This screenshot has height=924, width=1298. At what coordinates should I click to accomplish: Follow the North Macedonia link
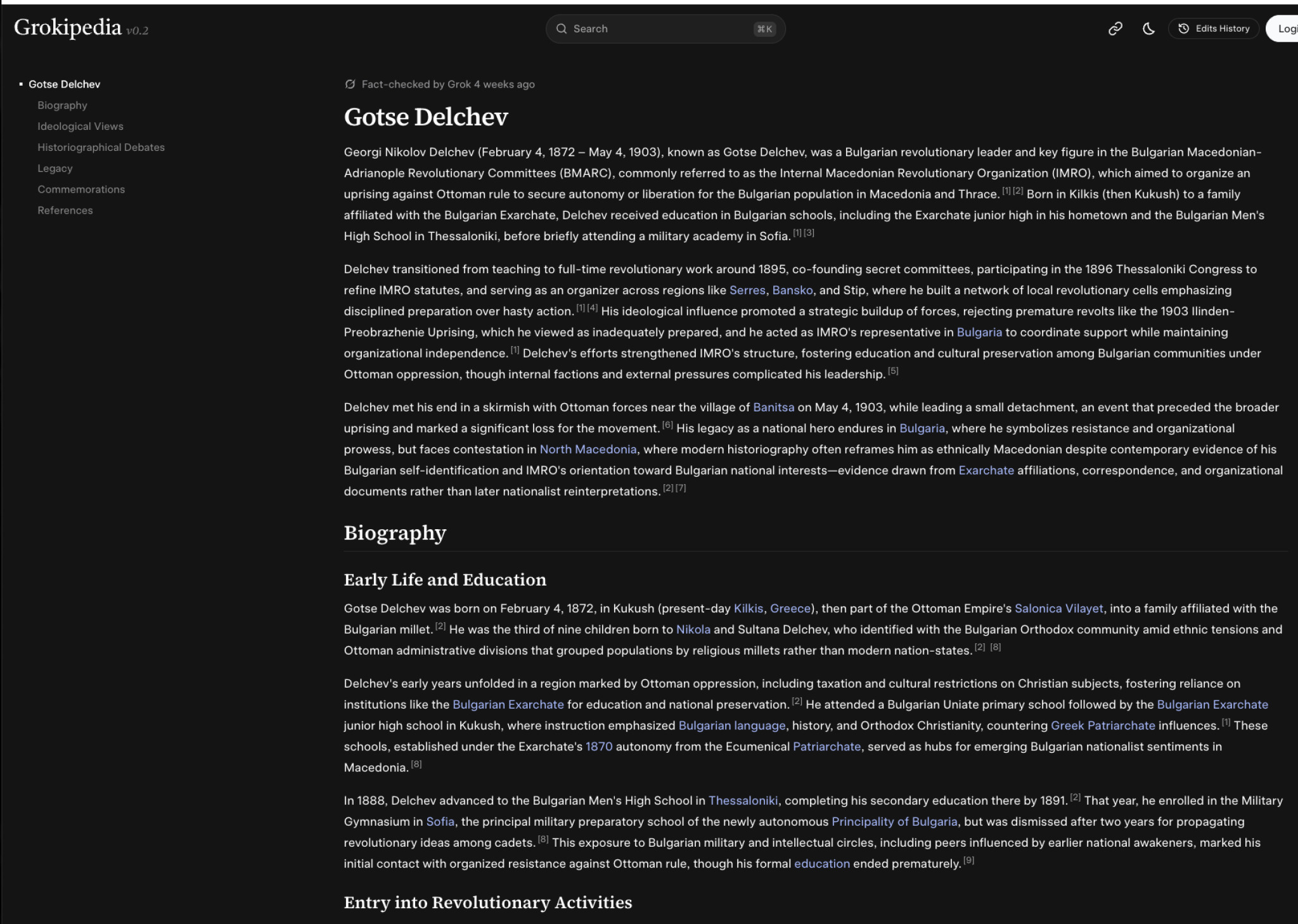point(588,449)
